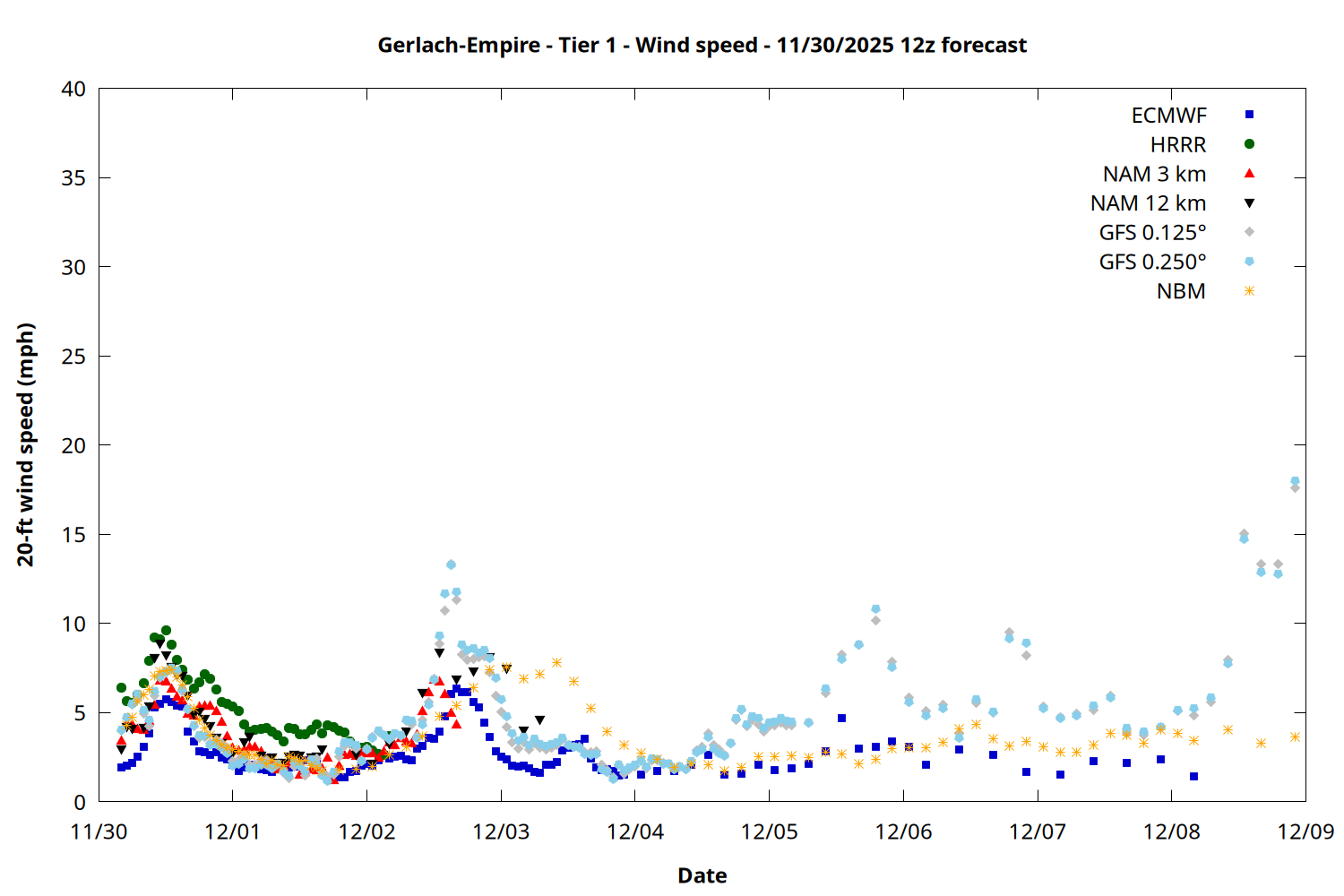Click the black NAM 12 km legend triangle
This screenshot has width=1344, height=896.
pyautogui.click(x=1249, y=203)
